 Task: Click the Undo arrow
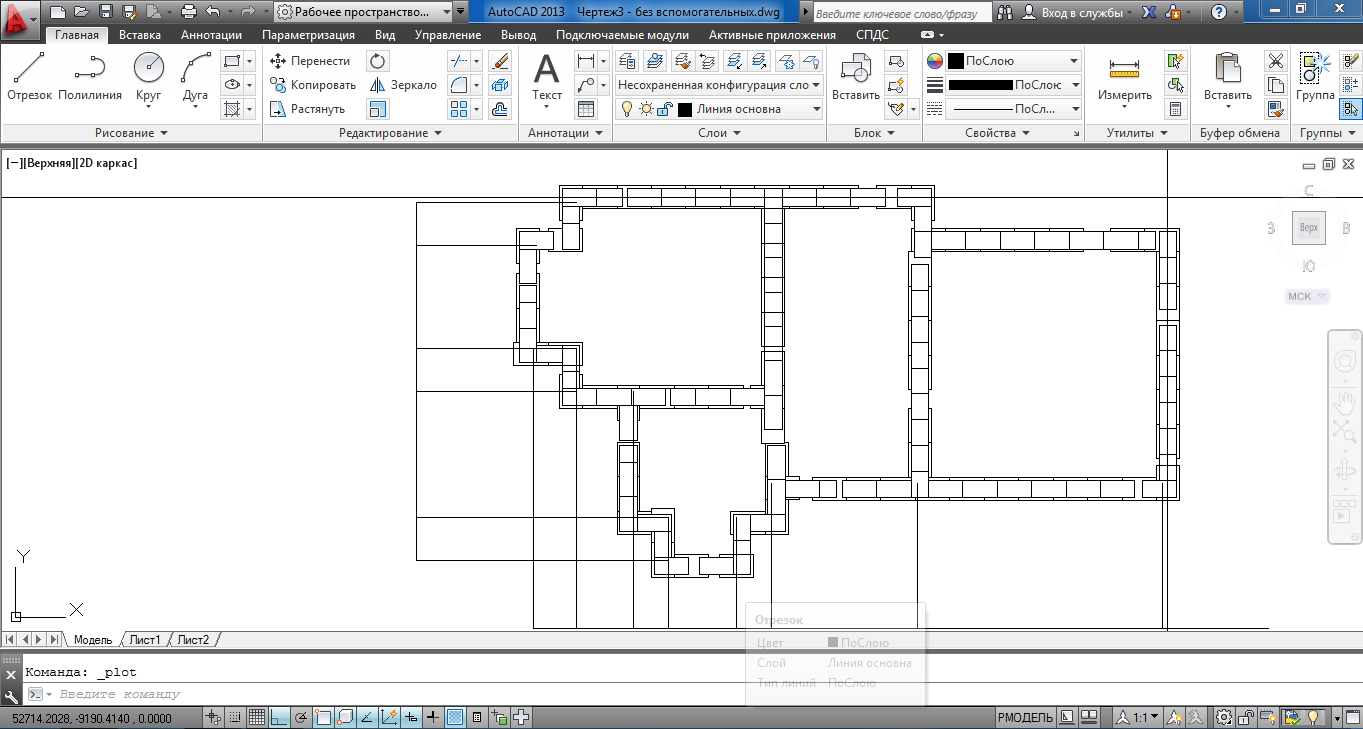tap(213, 12)
